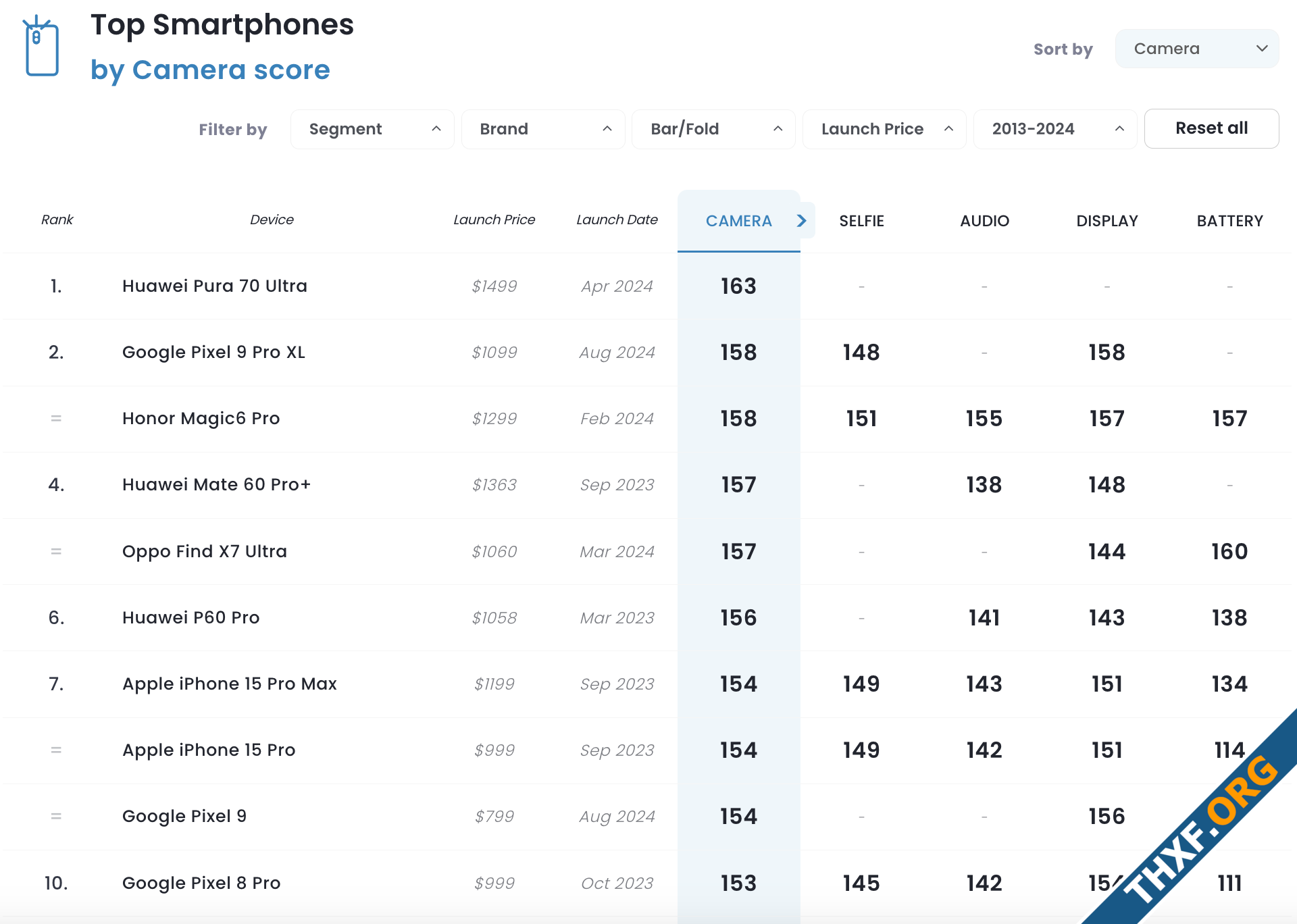Open Huawei Pura 70 Ultra device
Screen dimensions: 1297x924
215,286
